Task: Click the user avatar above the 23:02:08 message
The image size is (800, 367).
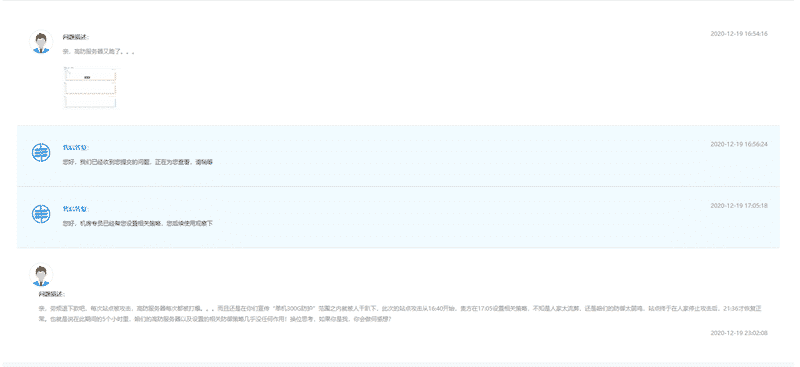Action: 41,275
